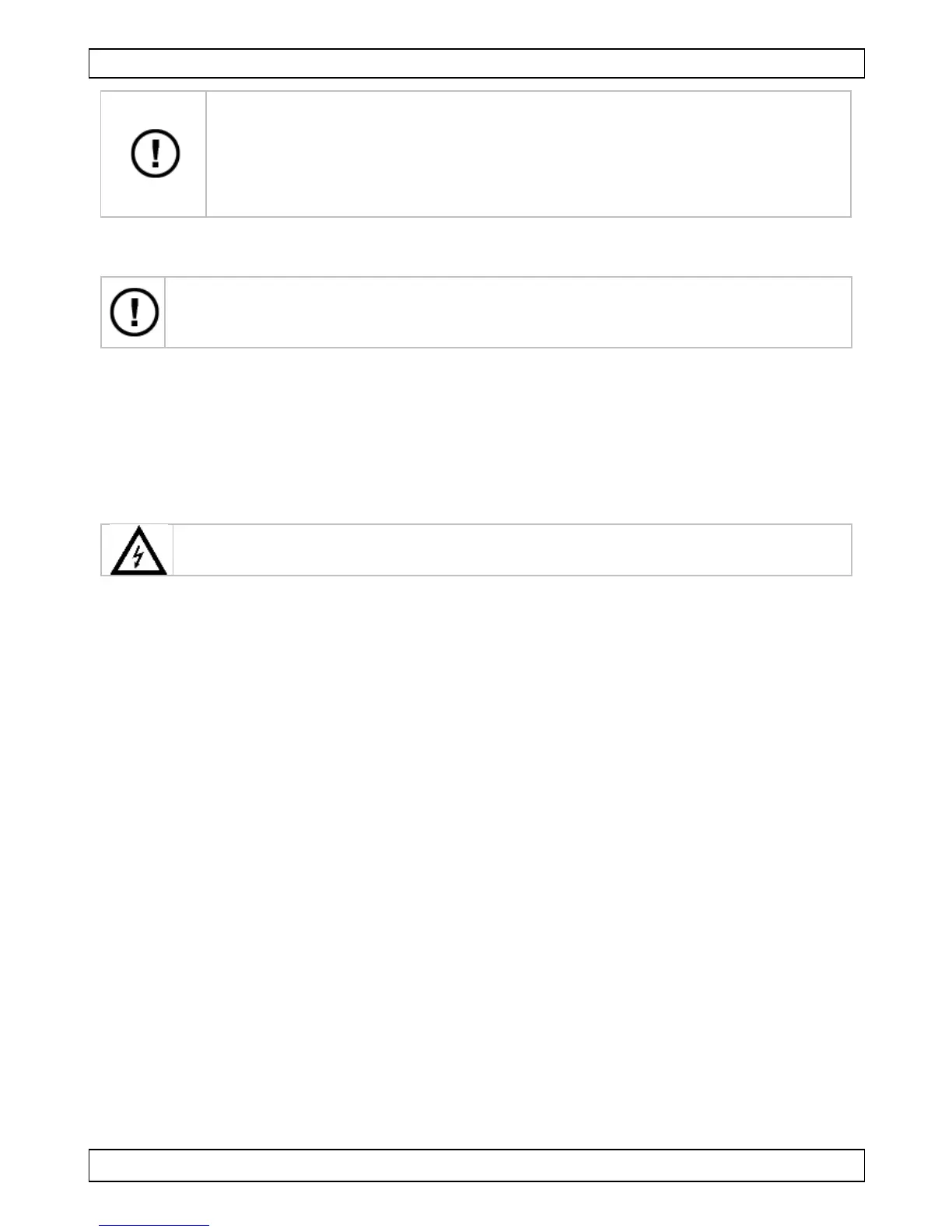Screen dimensions: 952x1232
Task: Click inside the empty header box
Action: 477,64
